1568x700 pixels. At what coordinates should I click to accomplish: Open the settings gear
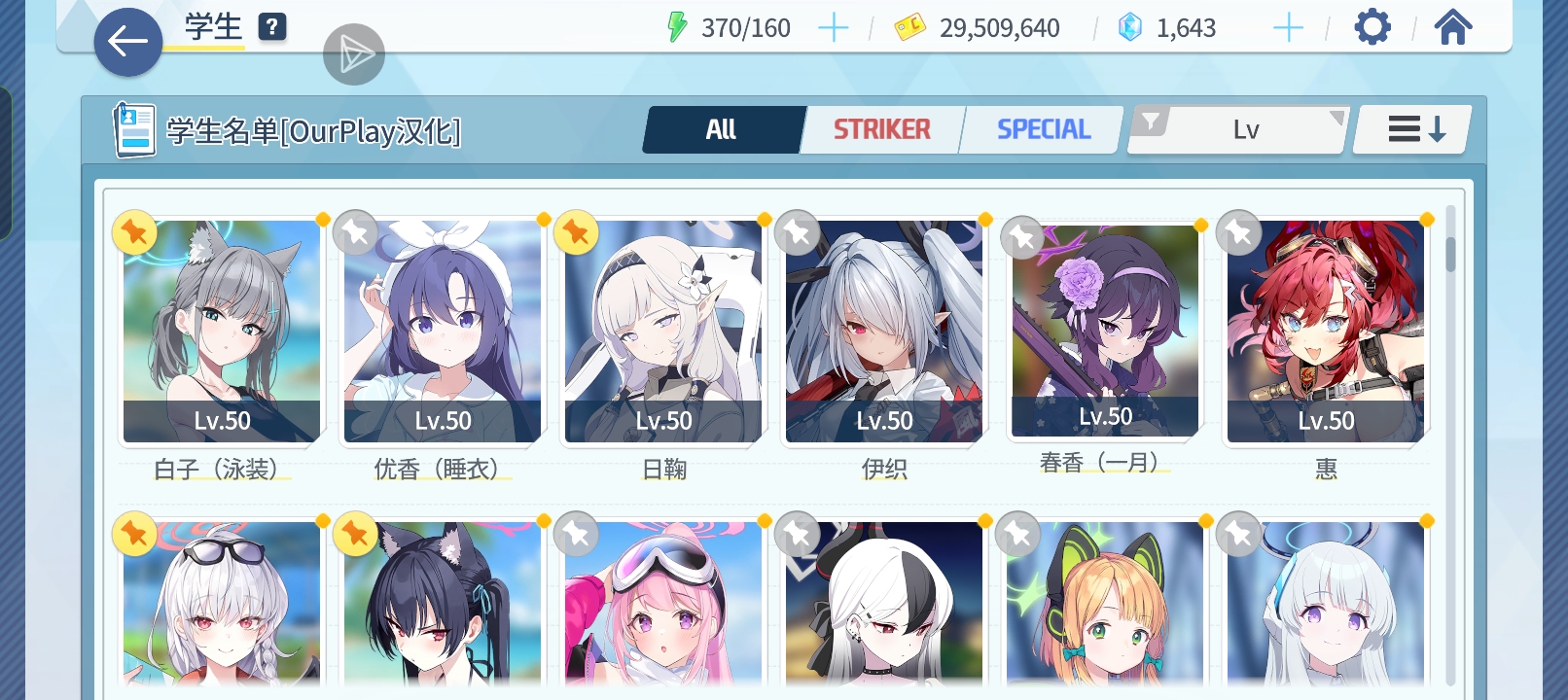[1372, 27]
